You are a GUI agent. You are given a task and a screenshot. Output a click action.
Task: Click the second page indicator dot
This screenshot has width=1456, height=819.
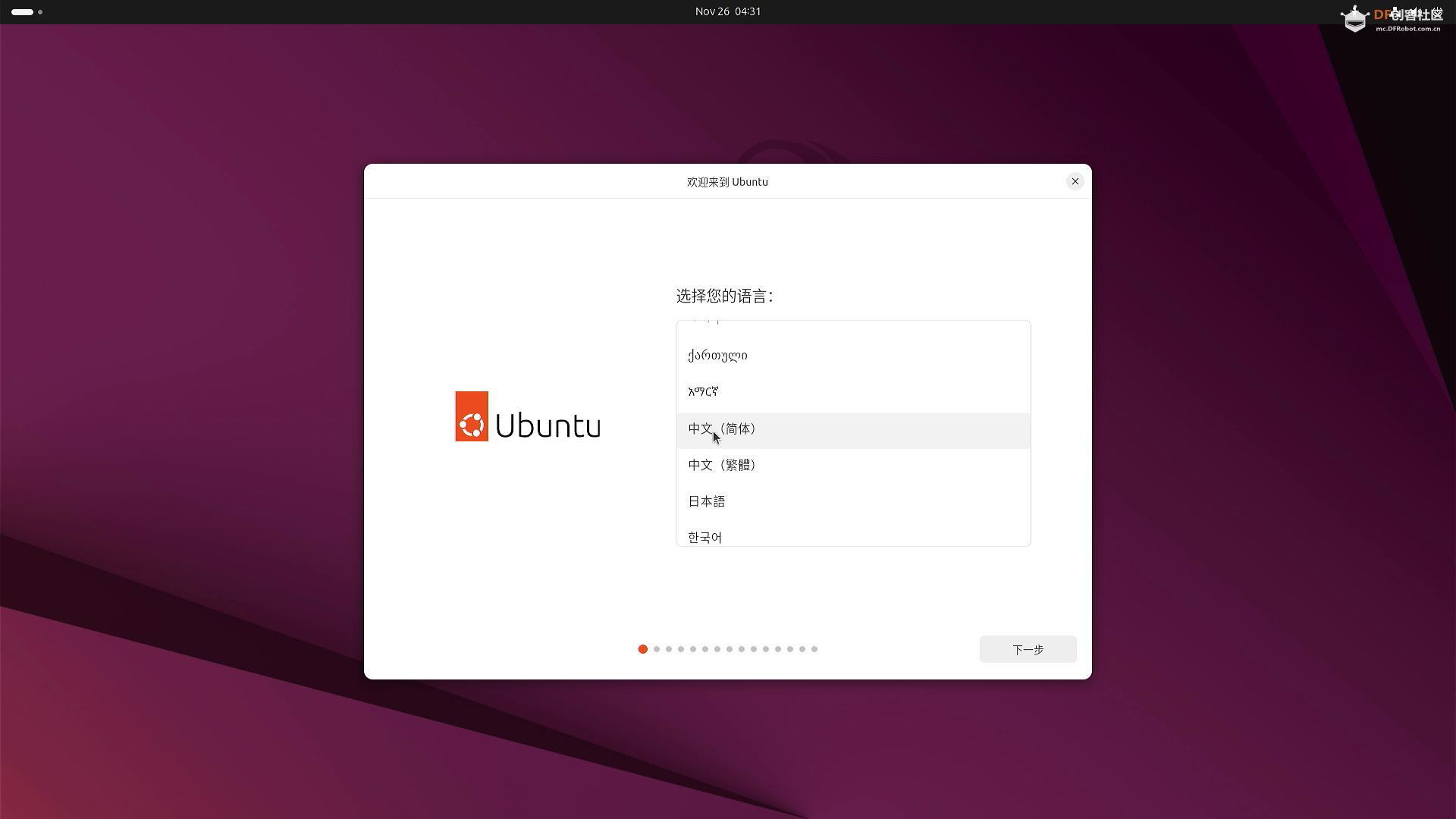point(657,649)
